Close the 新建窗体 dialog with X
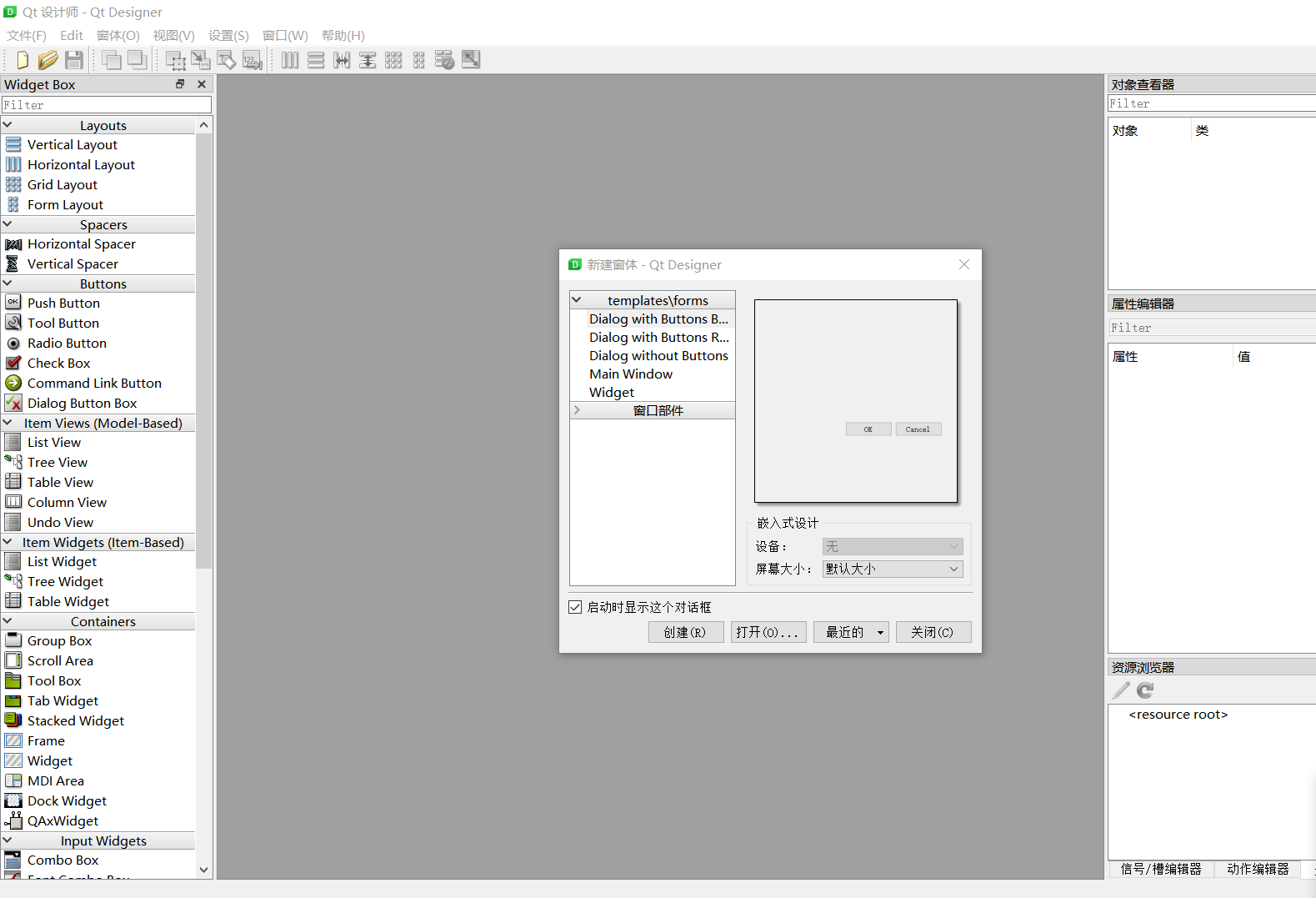 click(x=964, y=264)
